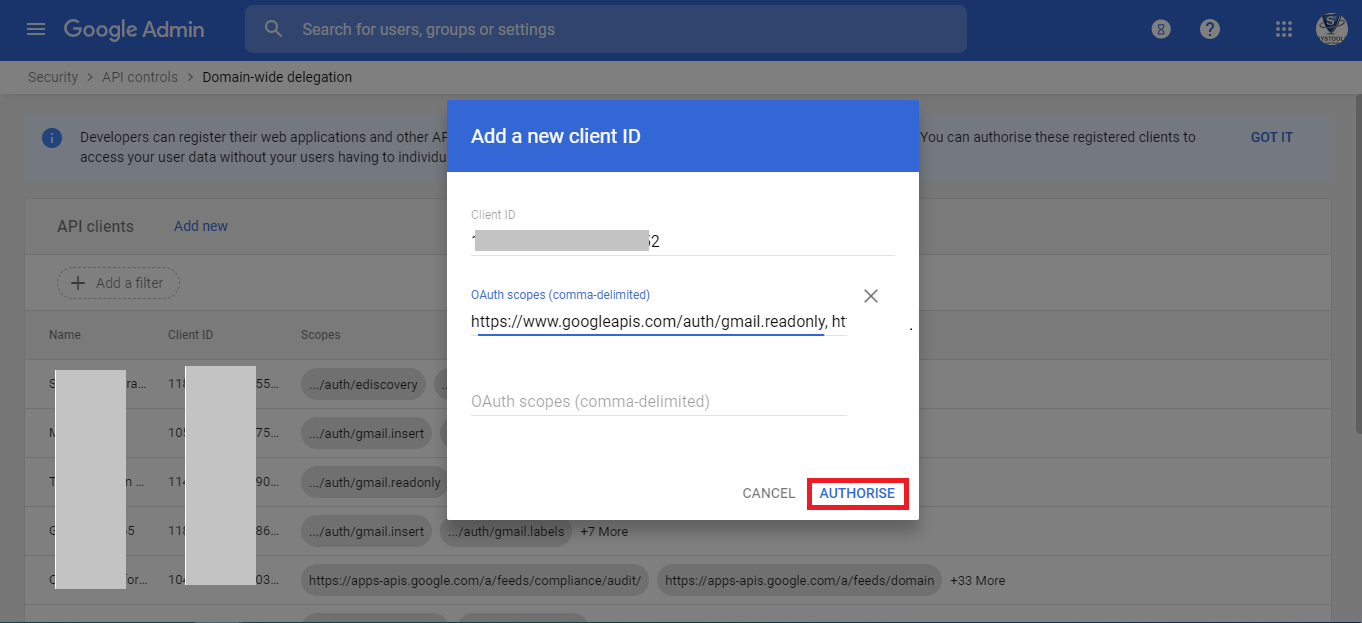Click the filled OAuth scopes field
1362x623 pixels.
click(659, 322)
